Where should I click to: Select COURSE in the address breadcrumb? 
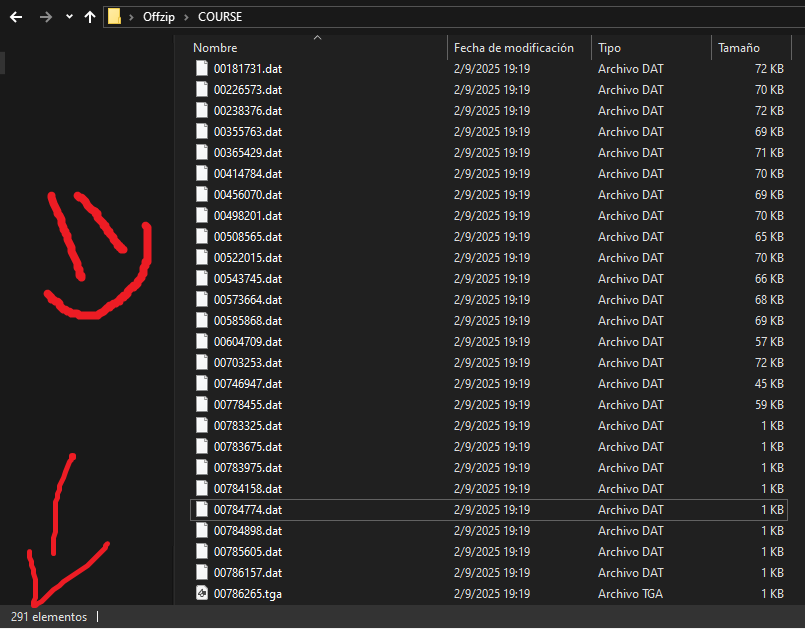pos(220,17)
